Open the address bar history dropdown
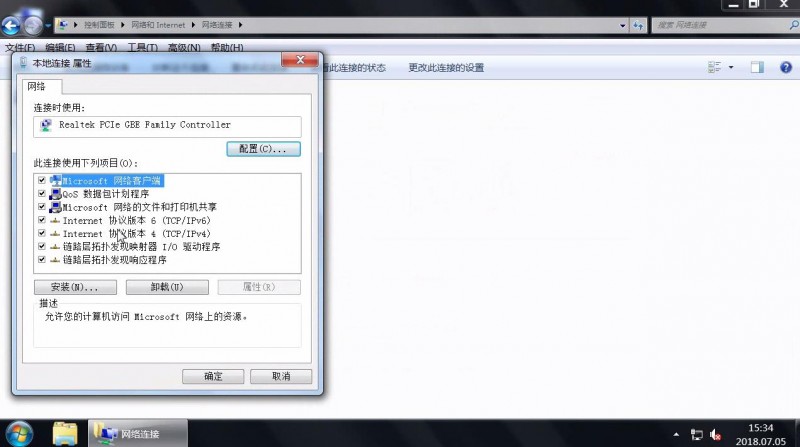Screen dimensions: 800x447 coord(622,25)
